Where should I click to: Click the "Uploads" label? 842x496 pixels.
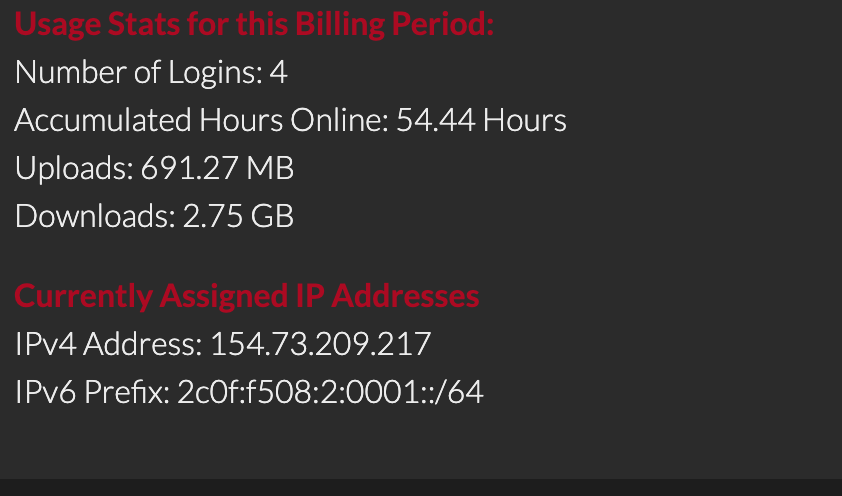pos(72,169)
